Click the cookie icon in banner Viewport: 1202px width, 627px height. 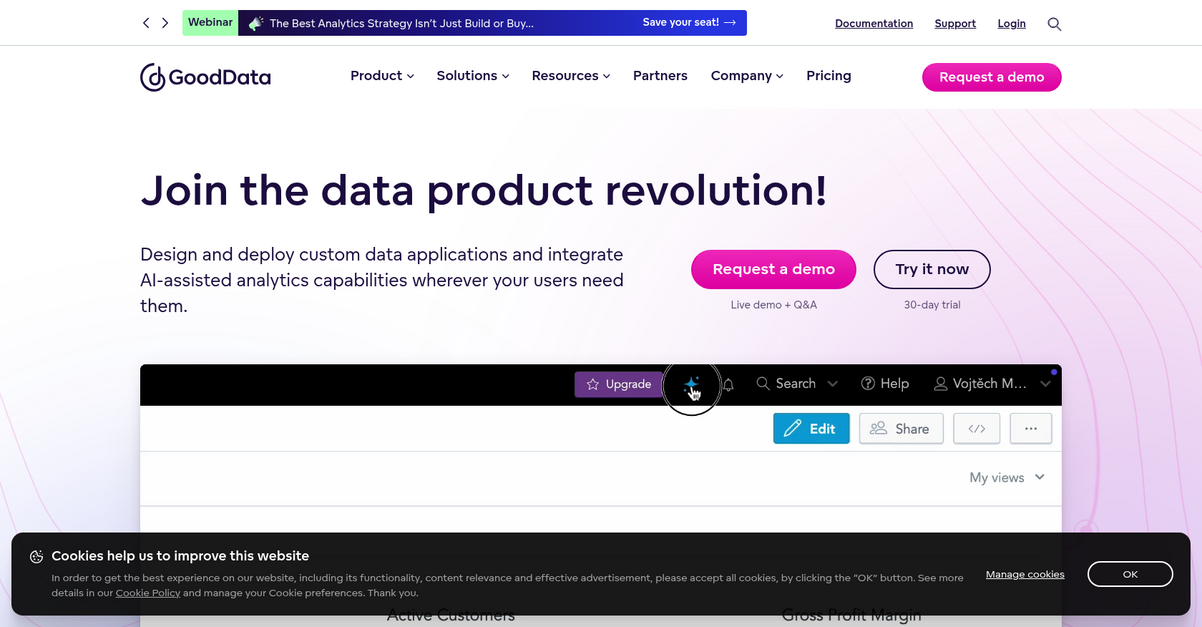click(36, 557)
